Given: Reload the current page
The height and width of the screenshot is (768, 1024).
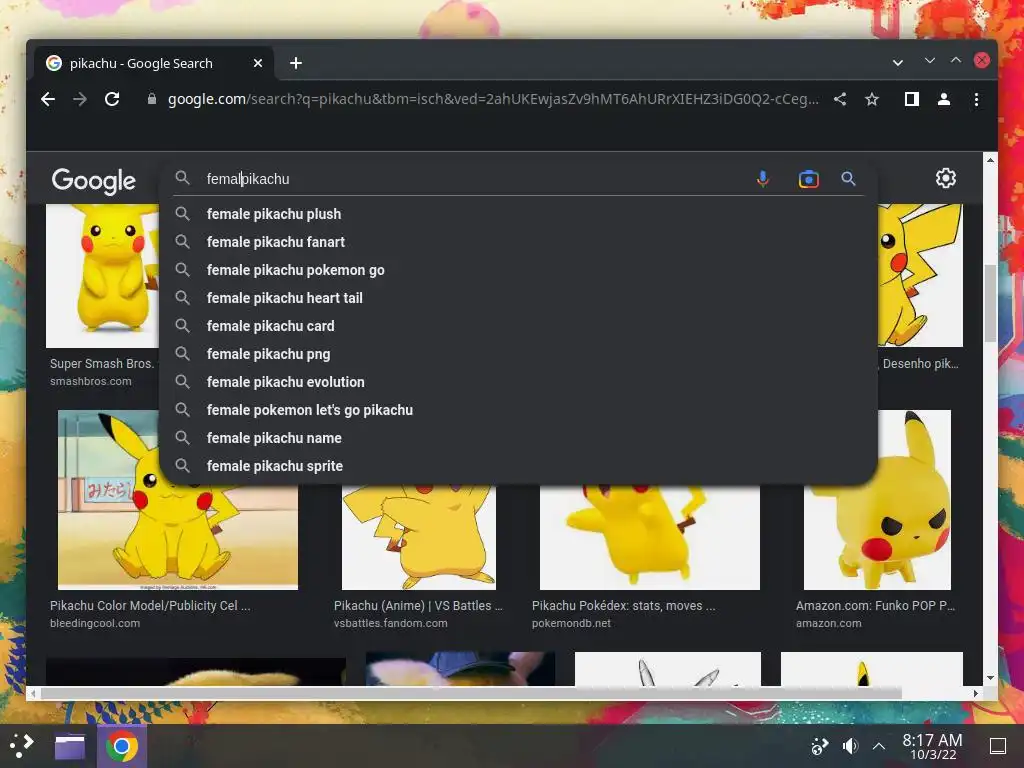Looking at the screenshot, I should [x=112, y=99].
